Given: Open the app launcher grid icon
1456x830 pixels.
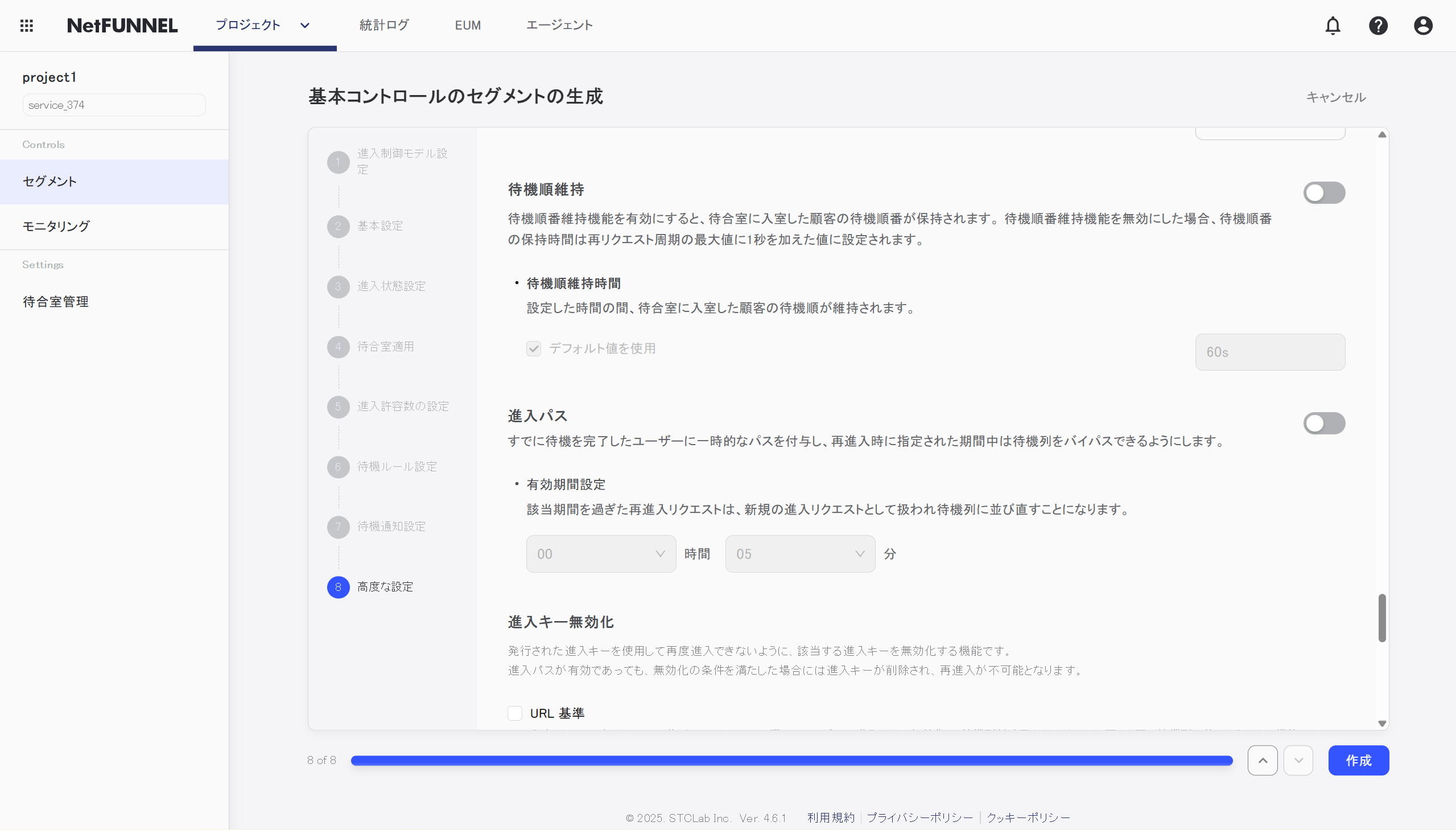Looking at the screenshot, I should click(x=27, y=26).
